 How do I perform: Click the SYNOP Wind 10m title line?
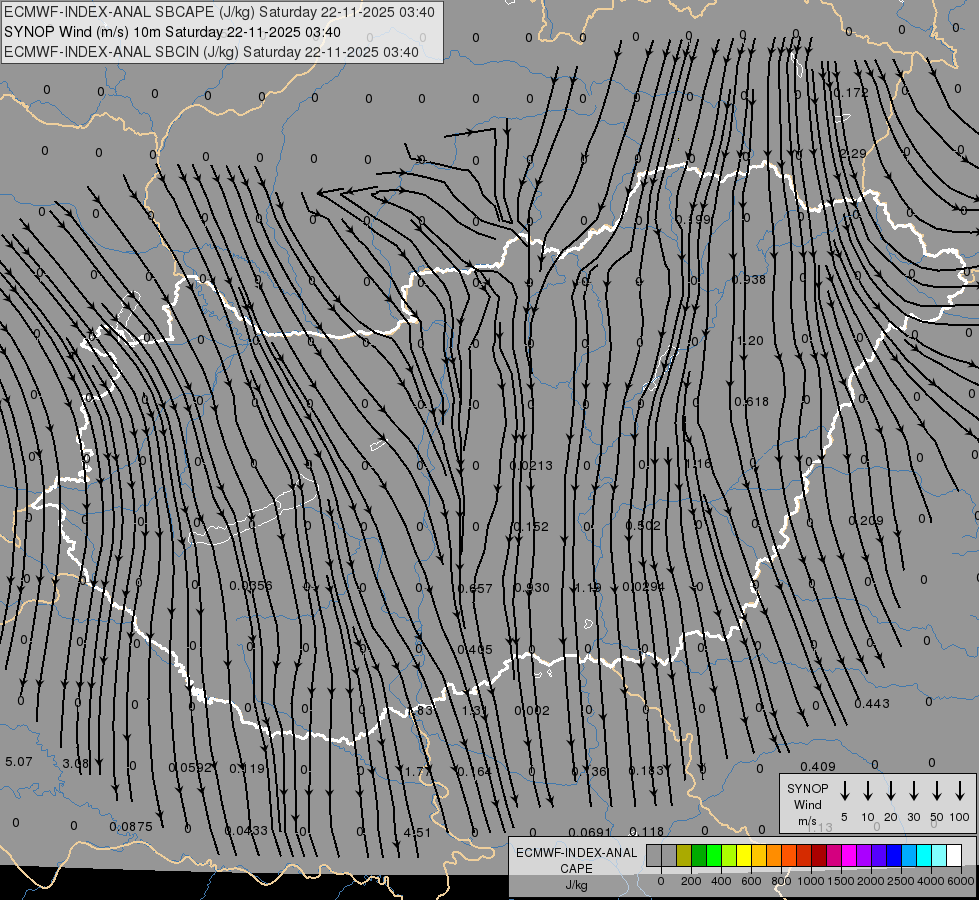[x=178, y=32]
